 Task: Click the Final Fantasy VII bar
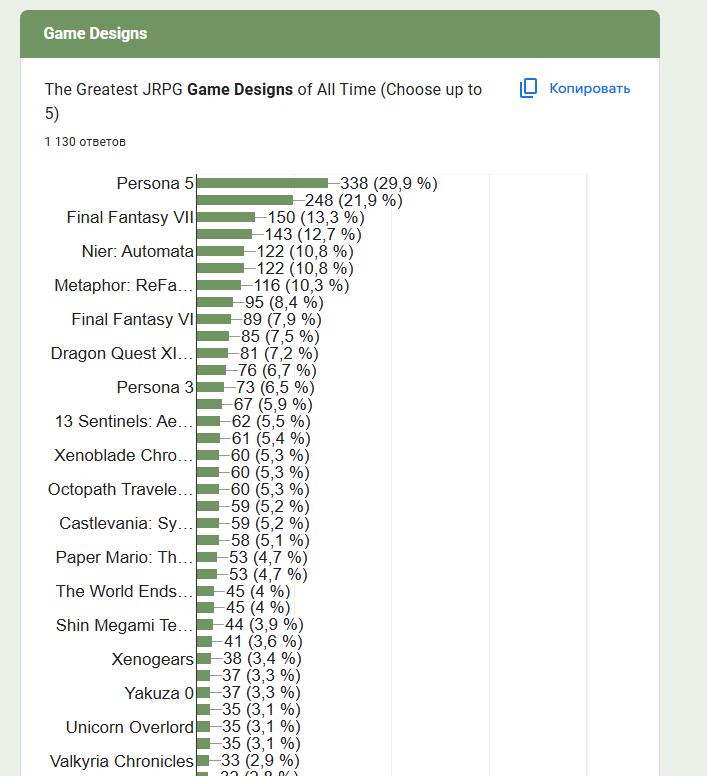(x=226, y=217)
